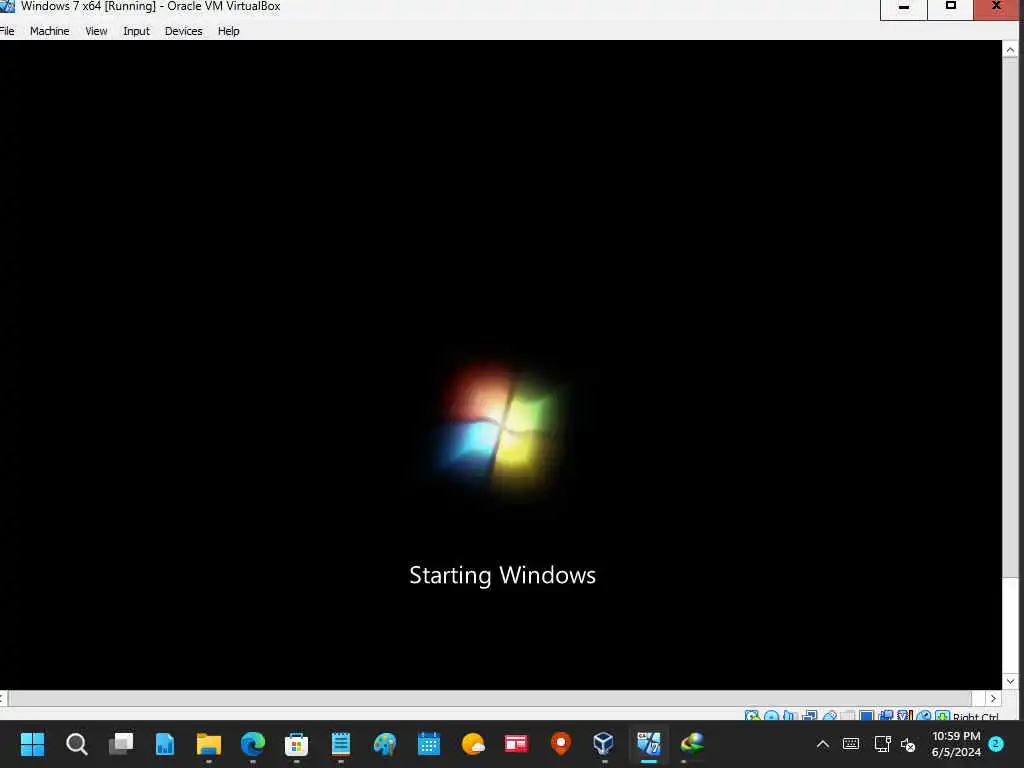
Task: Open the Input menu
Action: tap(136, 31)
